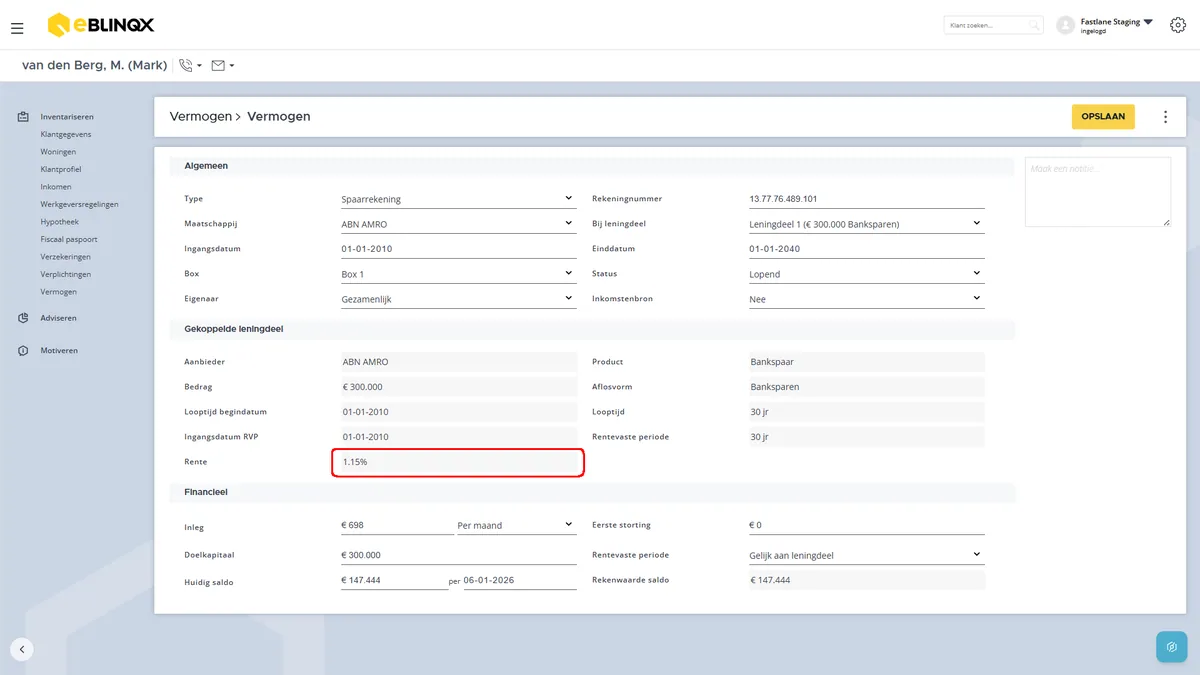Click the envelope mail icon
This screenshot has height=675, width=1200.
point(218,66)
